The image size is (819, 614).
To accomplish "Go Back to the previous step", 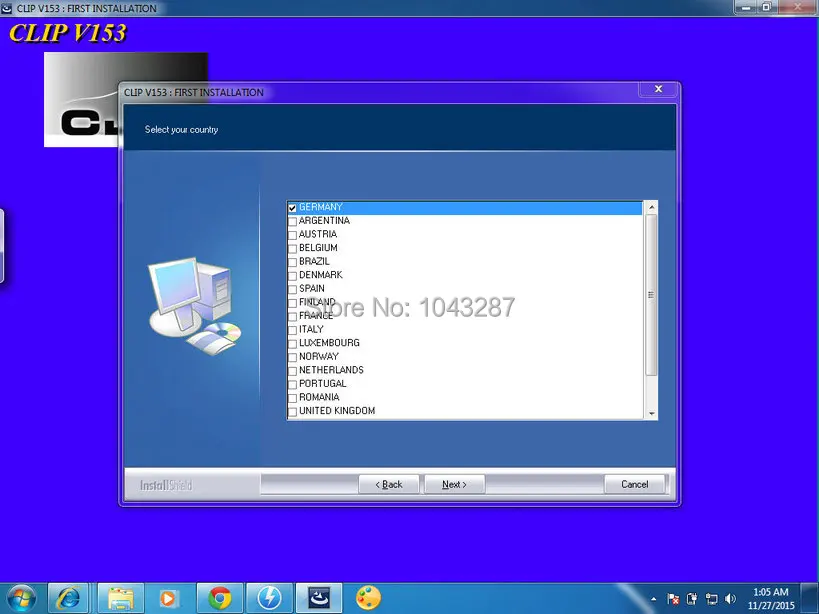I will (389, 485).
